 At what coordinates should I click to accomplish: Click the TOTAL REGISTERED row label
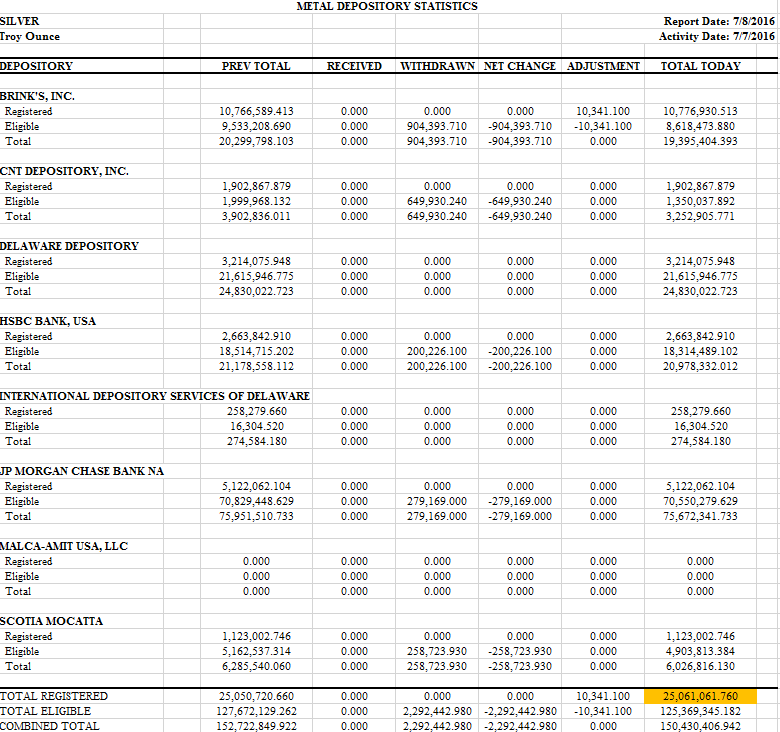click(54, 697)
